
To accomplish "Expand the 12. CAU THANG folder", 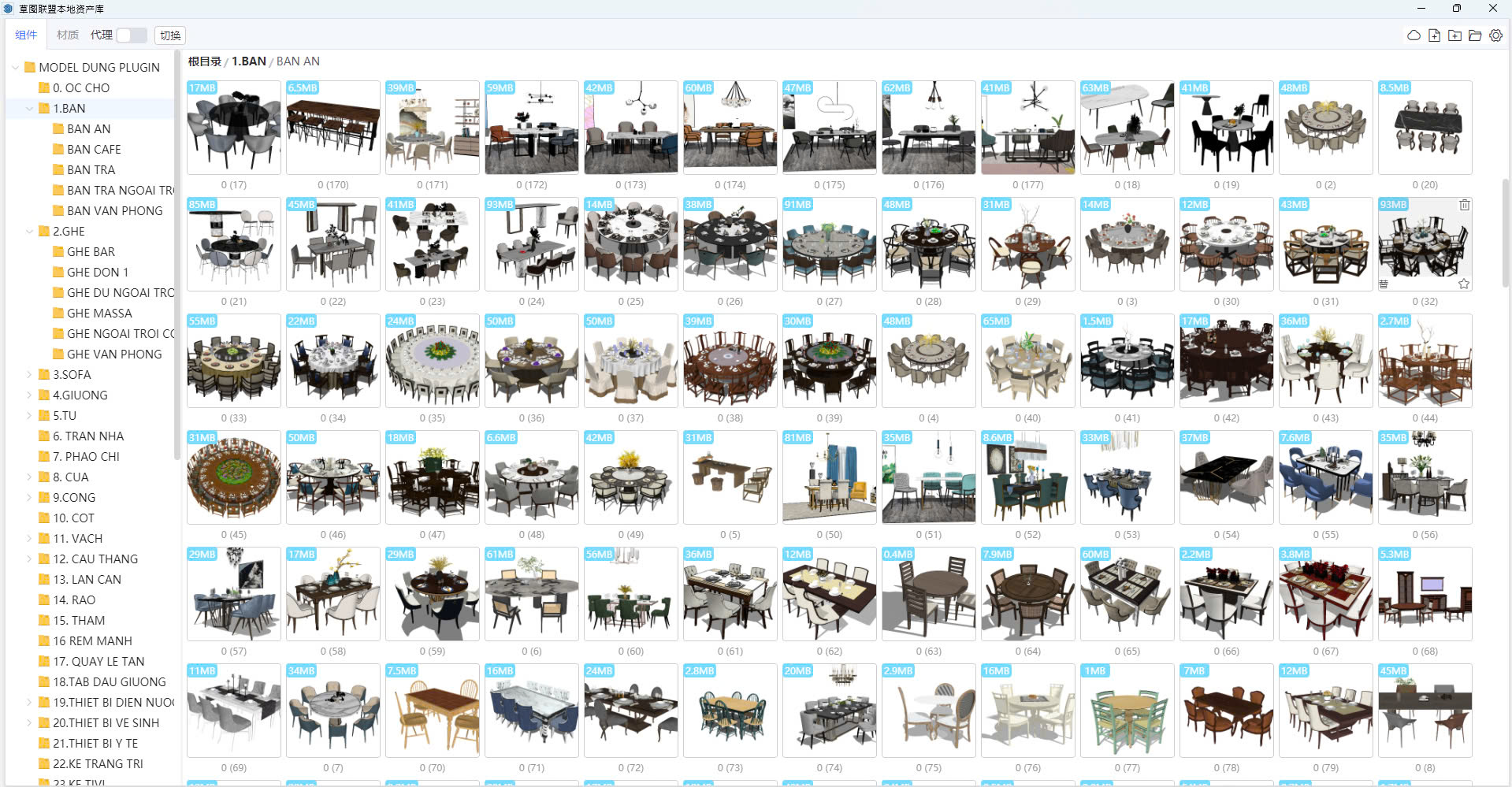I will pos(30,559).
